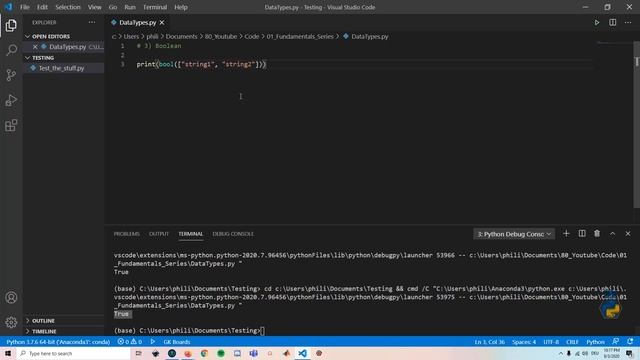Kill the terminal with the trash icon
Image resolution: width=640 pixels, height=360 pixels.
coord(597,233)
